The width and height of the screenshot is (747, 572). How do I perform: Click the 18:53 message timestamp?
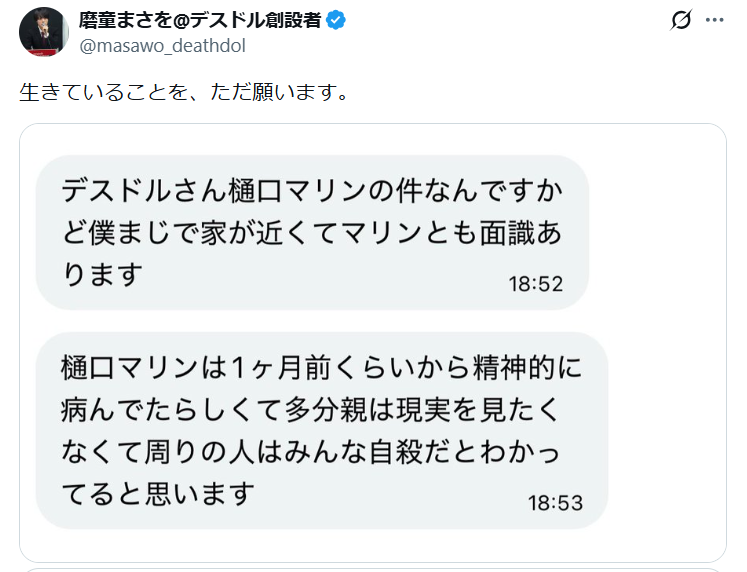coord(555,503)
